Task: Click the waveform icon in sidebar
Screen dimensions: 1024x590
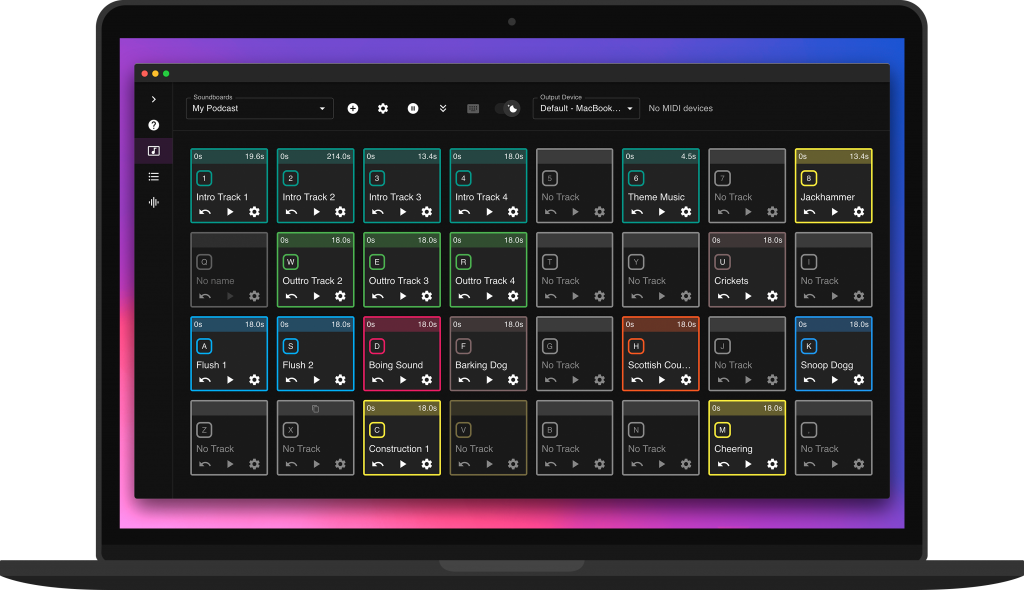Action: click(x=154, y=202)
